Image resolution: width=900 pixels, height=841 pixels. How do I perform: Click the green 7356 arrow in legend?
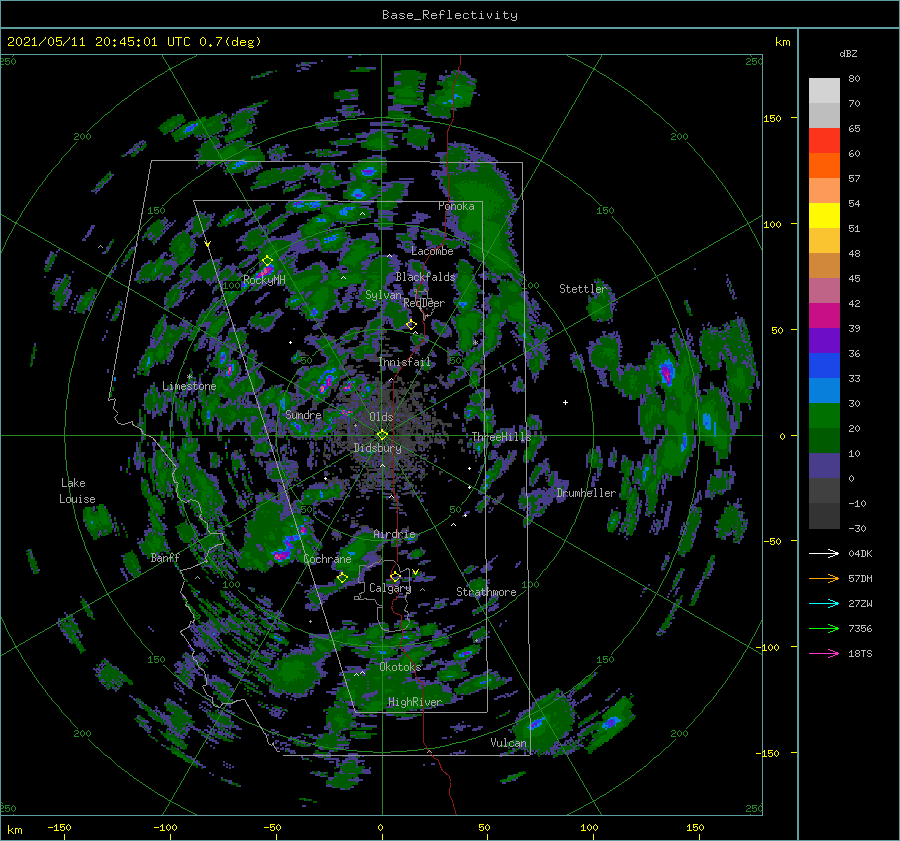click(824, 628)
